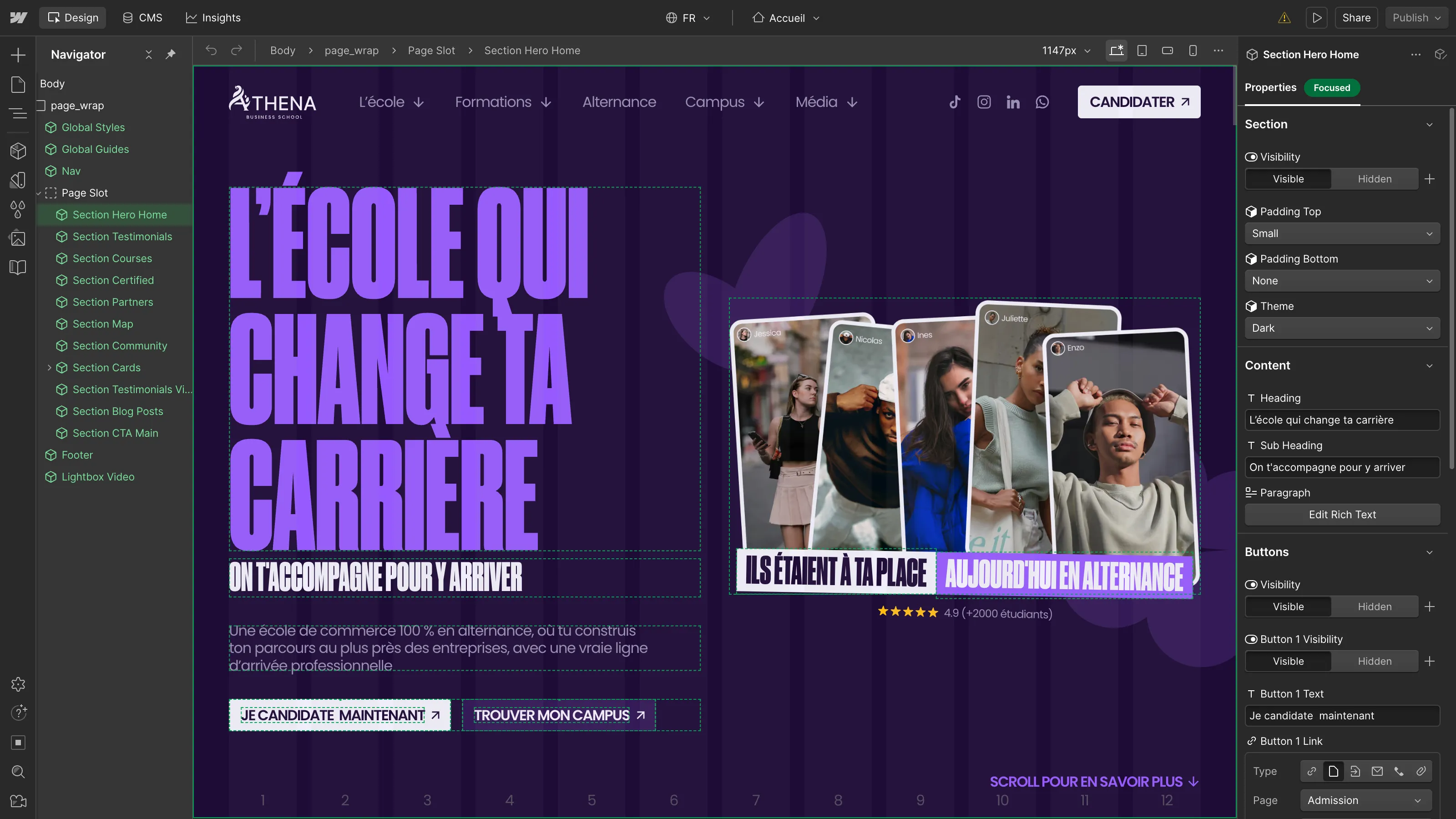Open the Theme dropdown showing Dark

coord(1342,328)
